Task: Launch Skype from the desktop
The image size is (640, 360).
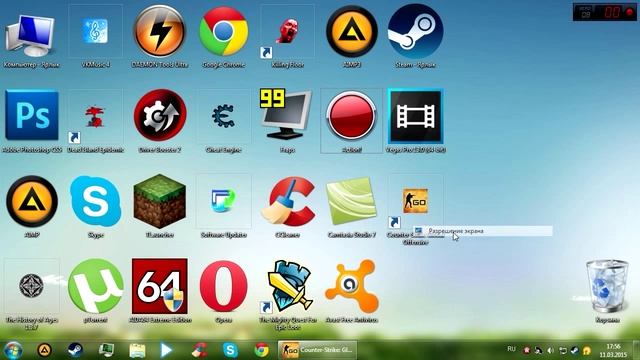Action: 96,207
